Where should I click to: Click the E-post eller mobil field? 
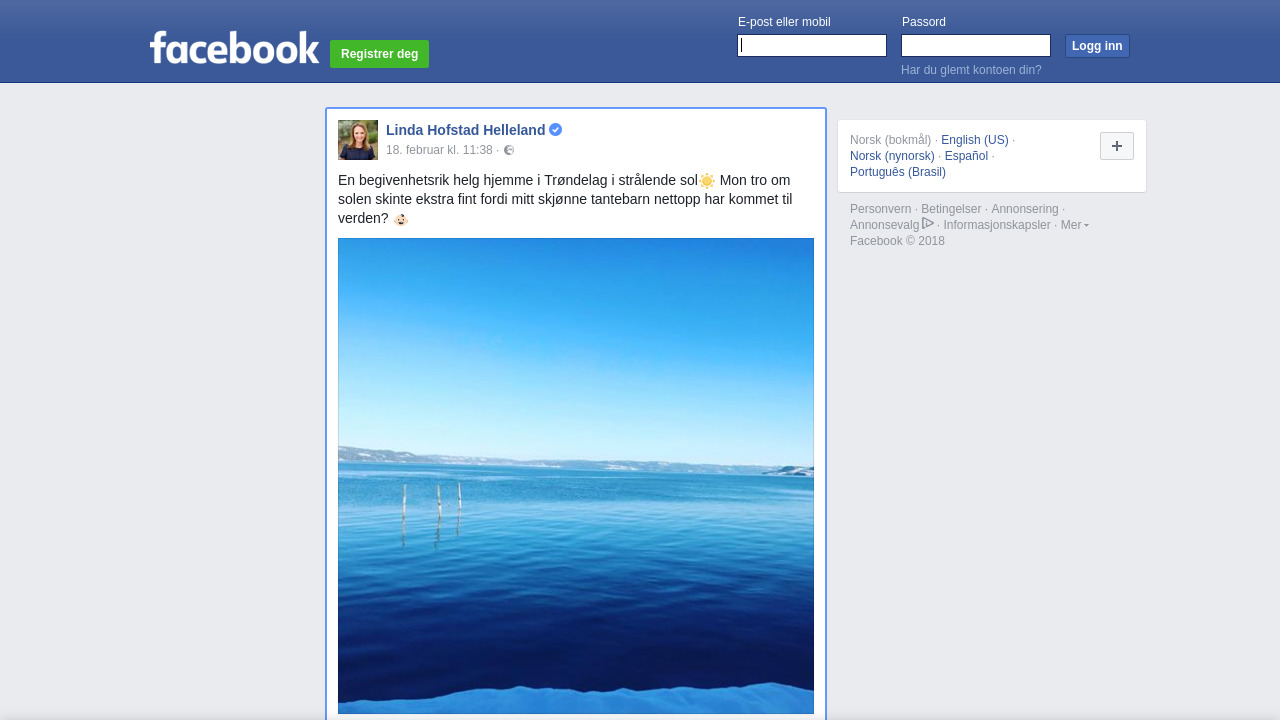click(812, 46)
